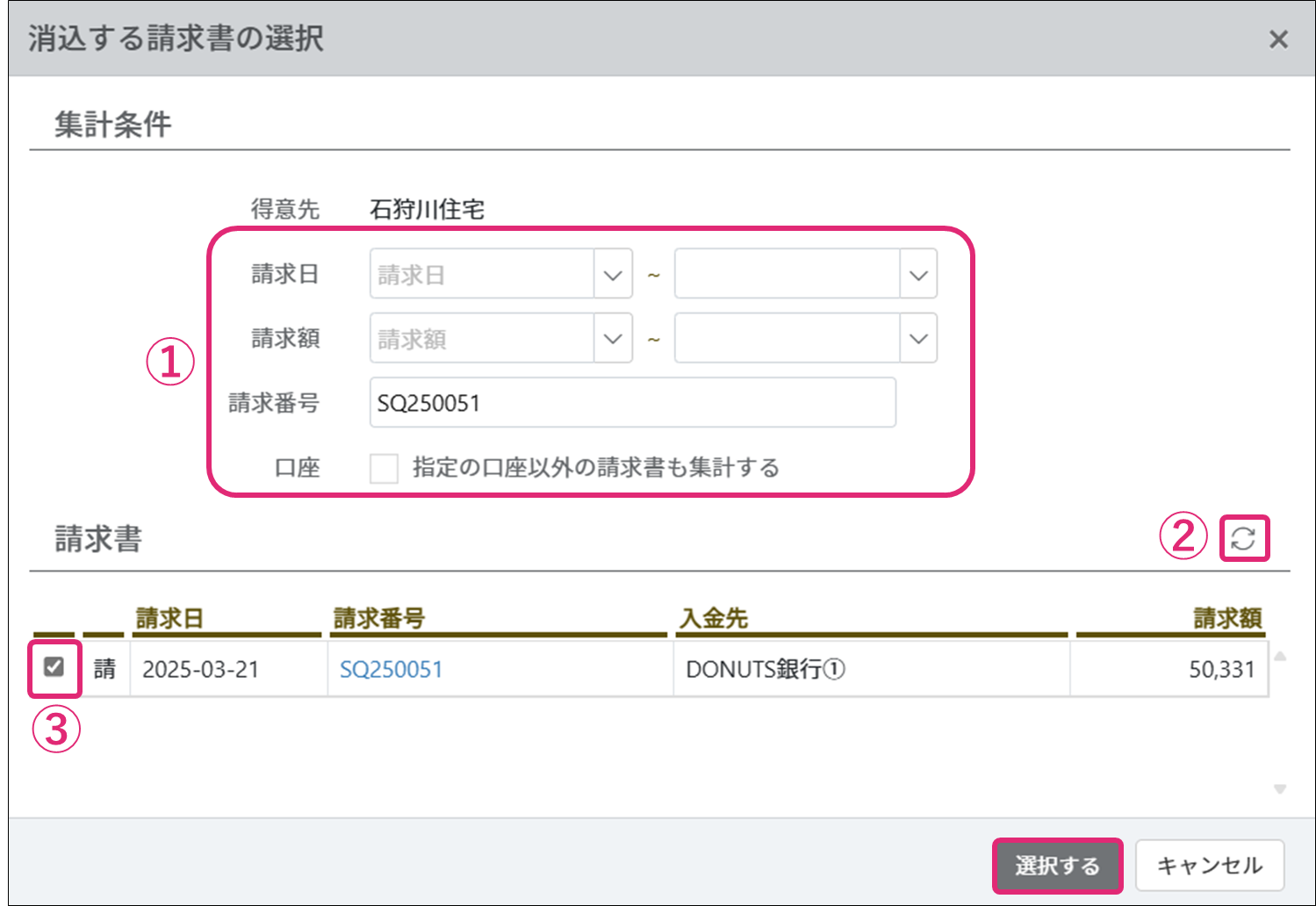
Task: Click the start 請求日 input field
Action: click(x=481, y=275)
